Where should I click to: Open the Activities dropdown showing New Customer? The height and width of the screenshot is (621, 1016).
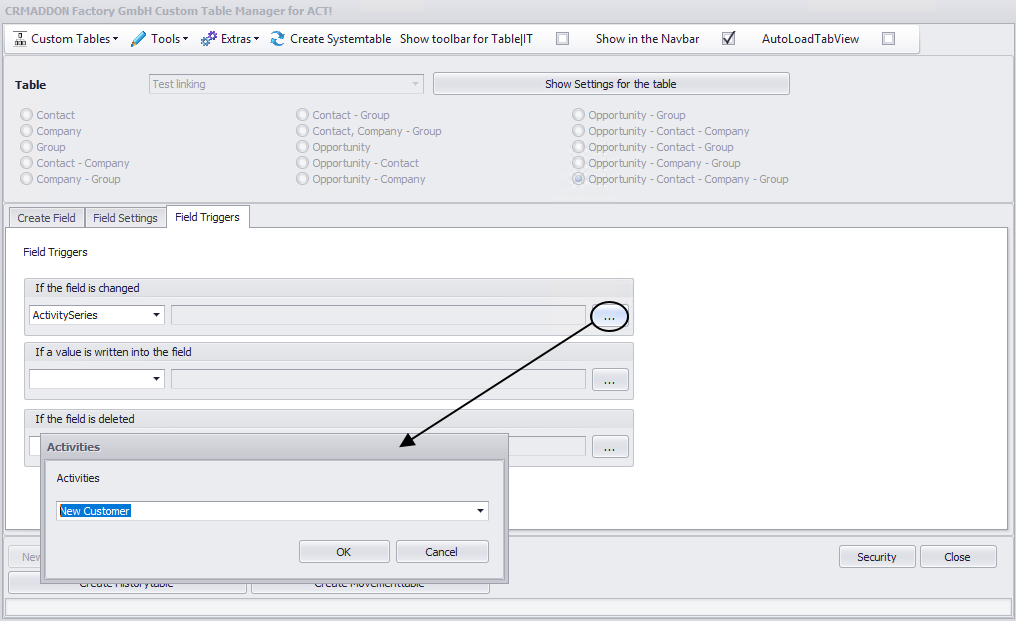pos(479,510)
